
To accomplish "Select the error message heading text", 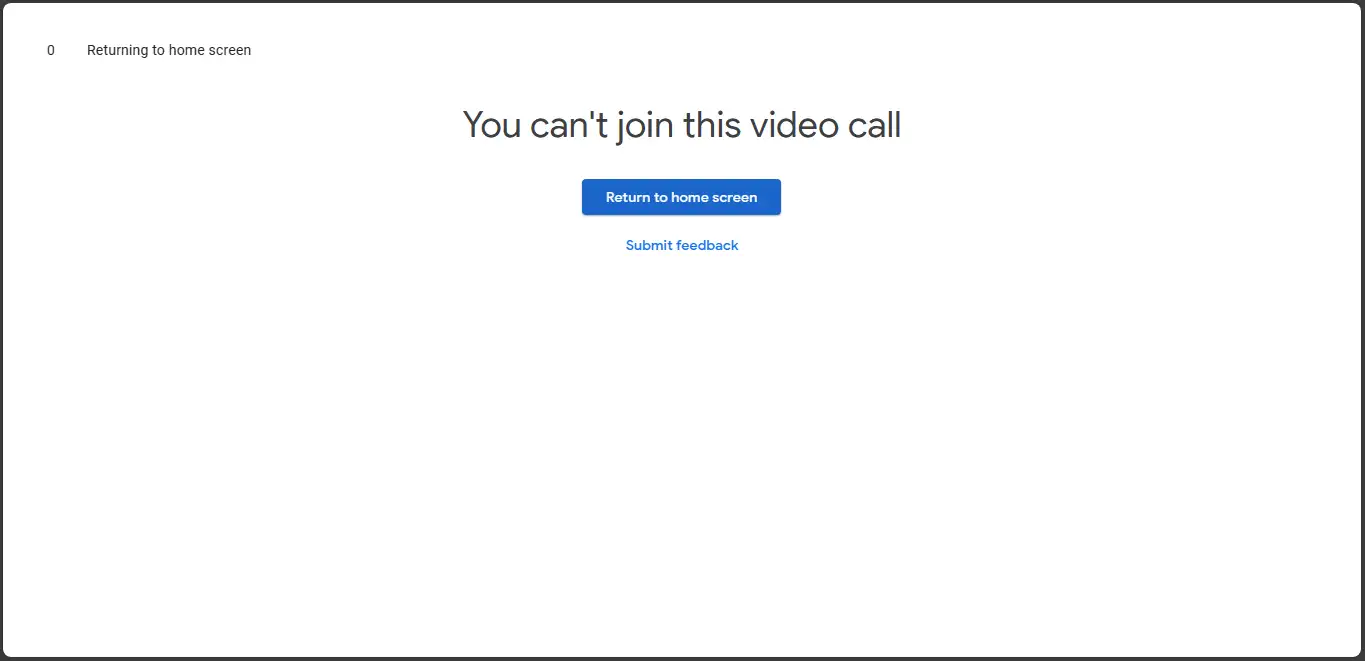I will [x=681, y=124].
